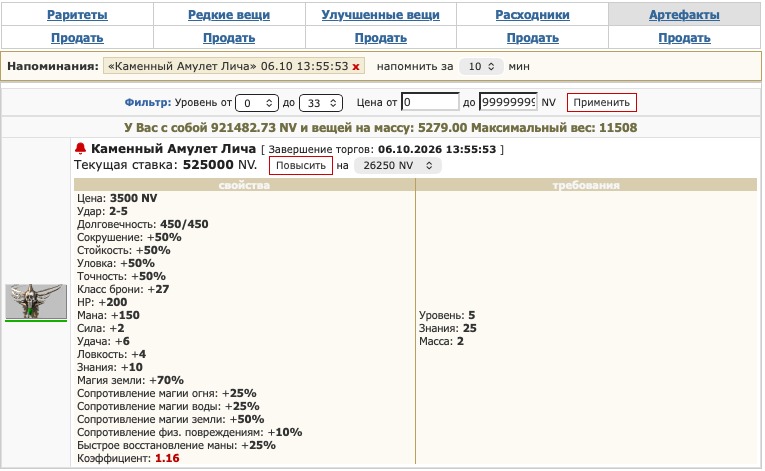This screenshot has width=765, height=471.
Task: Open the Редкие вещи tab
Action: coord(229,15)
